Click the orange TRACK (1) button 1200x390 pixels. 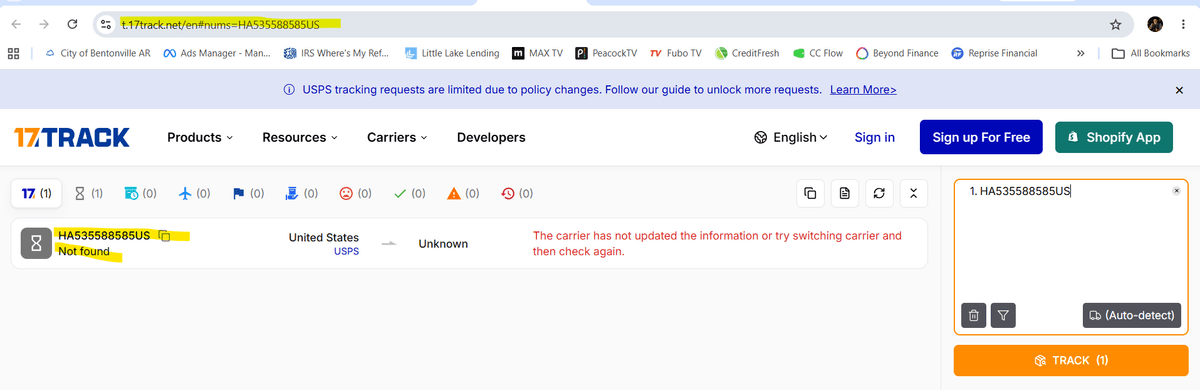[1071, 360]
